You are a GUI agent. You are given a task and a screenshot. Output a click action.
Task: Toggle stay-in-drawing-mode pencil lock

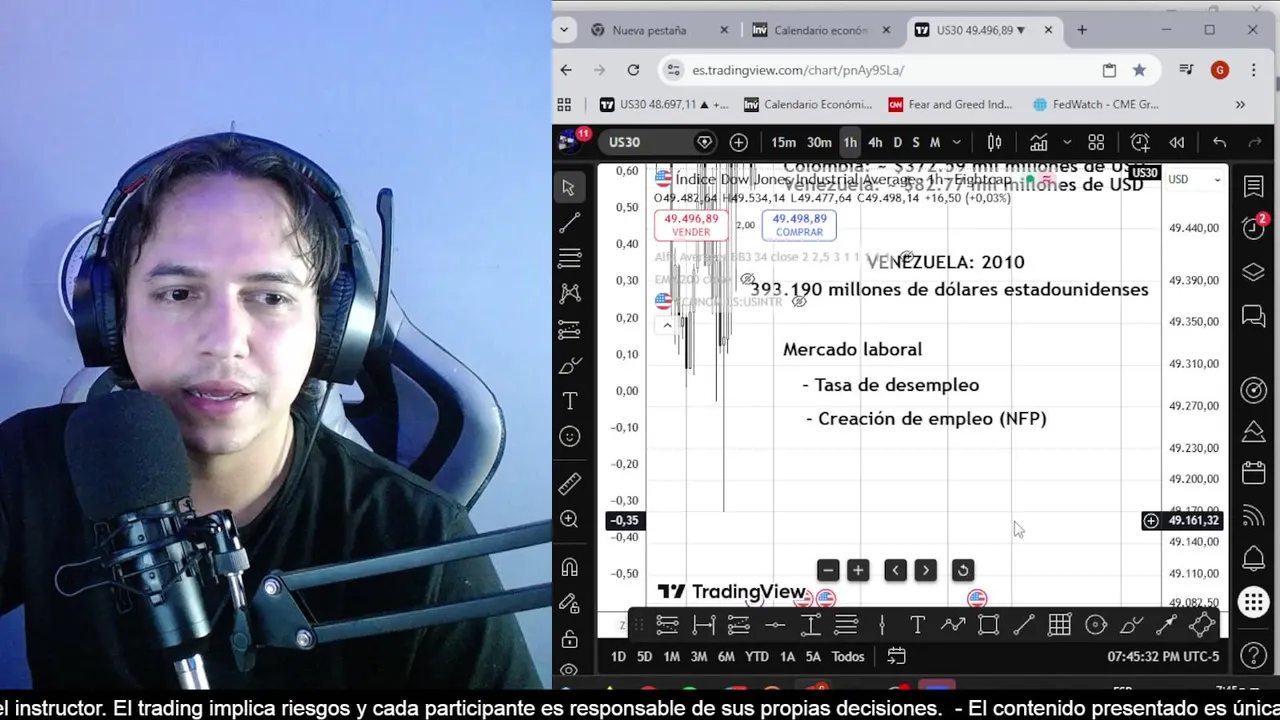click(569, 603)
